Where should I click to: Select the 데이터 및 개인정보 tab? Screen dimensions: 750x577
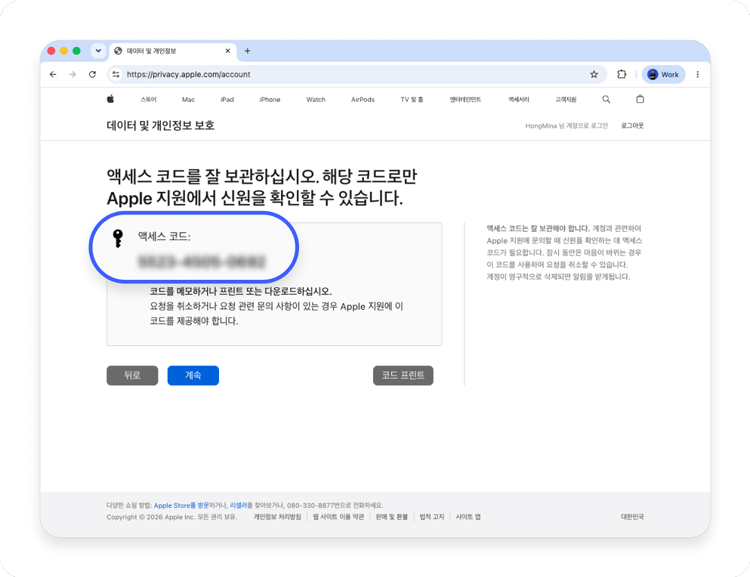pyautogui.click(x=173, y=51)
